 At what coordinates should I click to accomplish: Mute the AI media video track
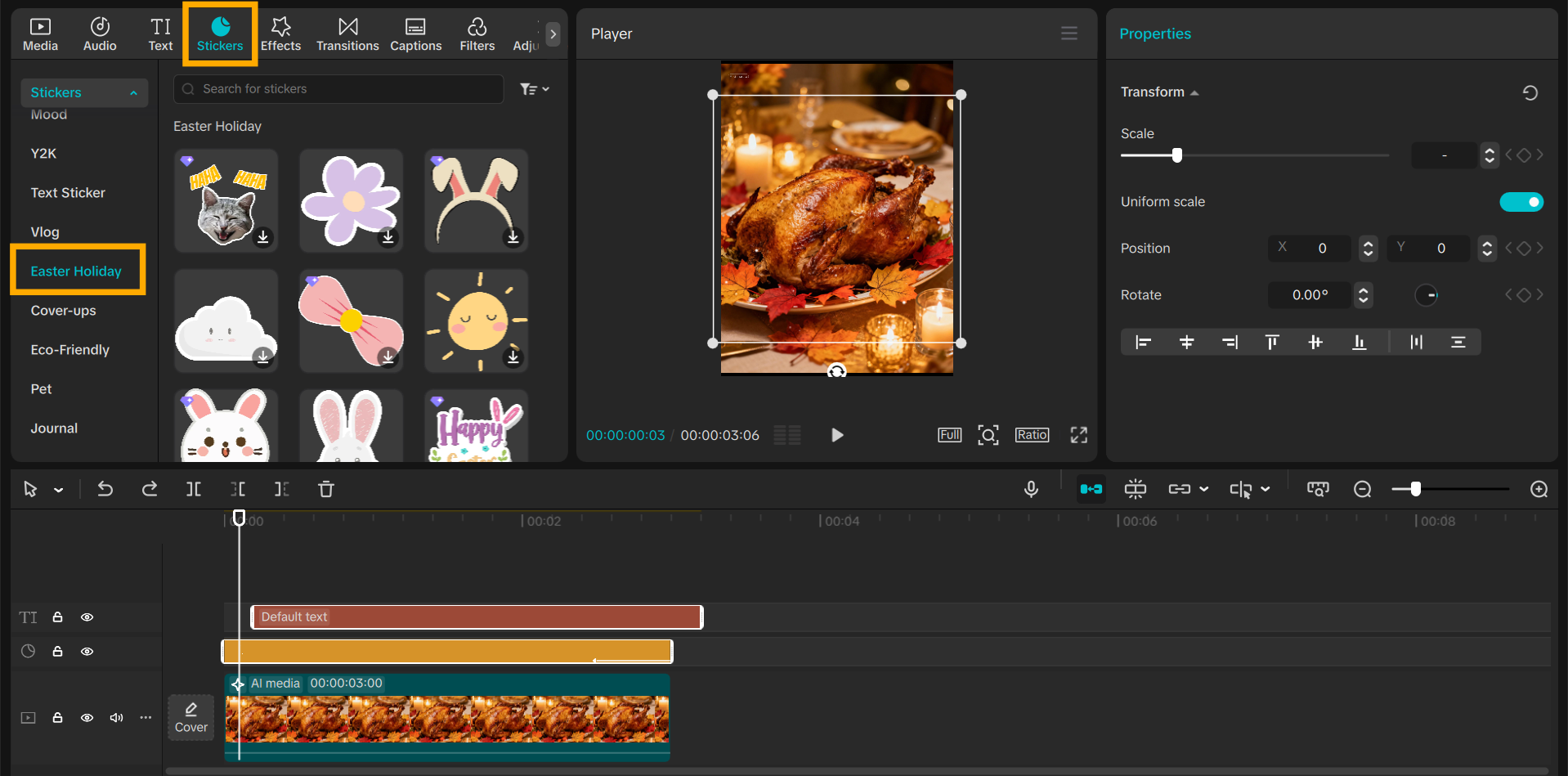(x=115, y=717)
